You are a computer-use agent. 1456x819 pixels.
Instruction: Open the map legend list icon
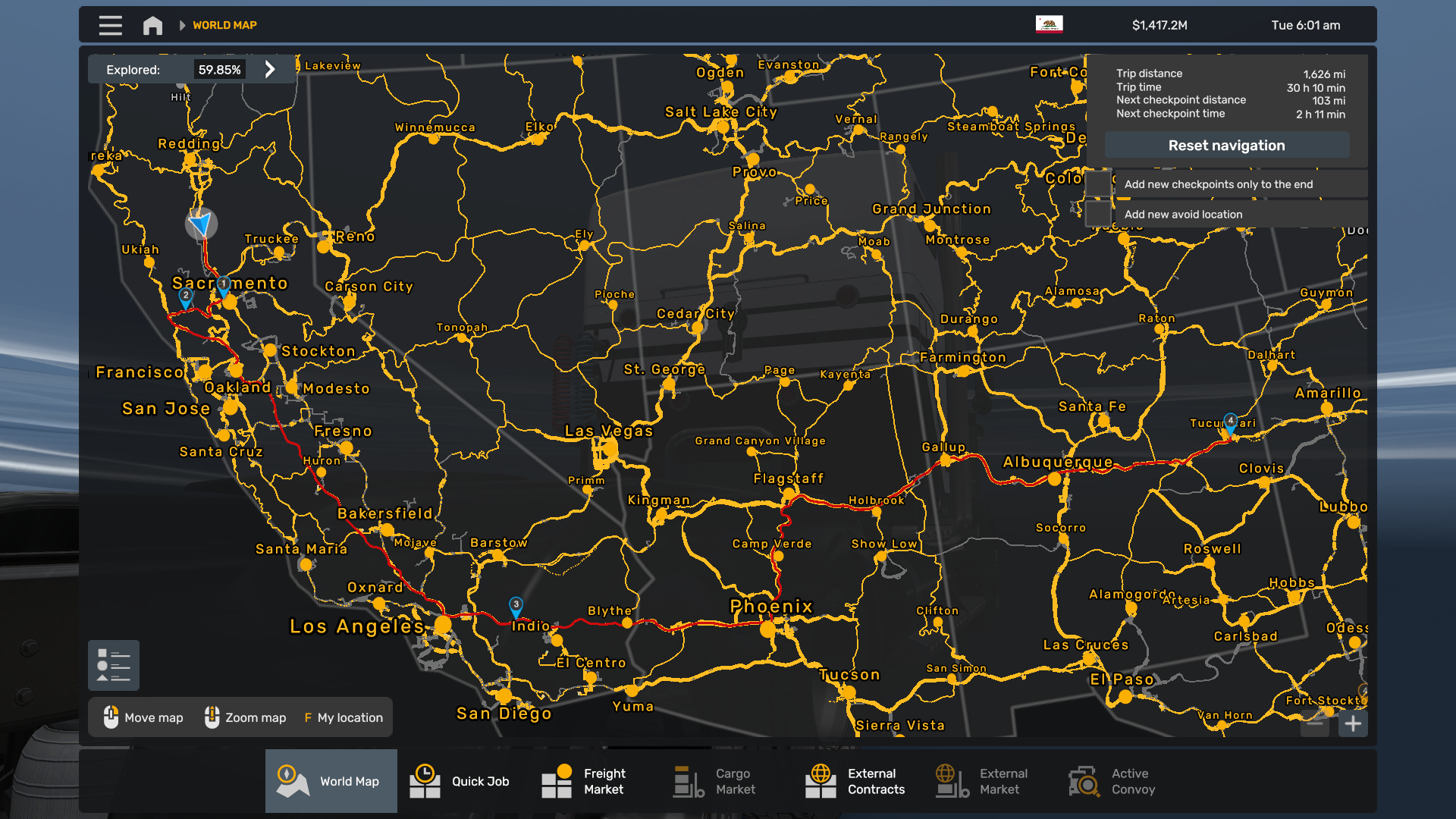click(114, 665)
